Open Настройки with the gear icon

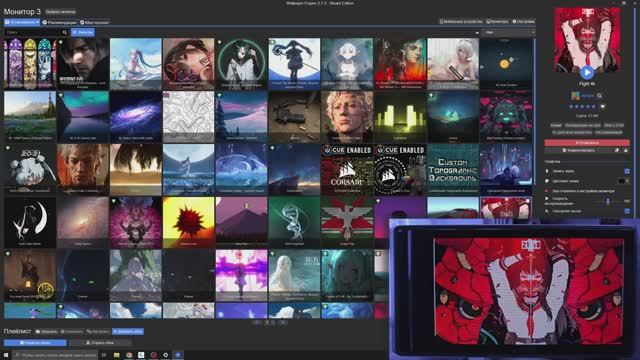point(523,21)
